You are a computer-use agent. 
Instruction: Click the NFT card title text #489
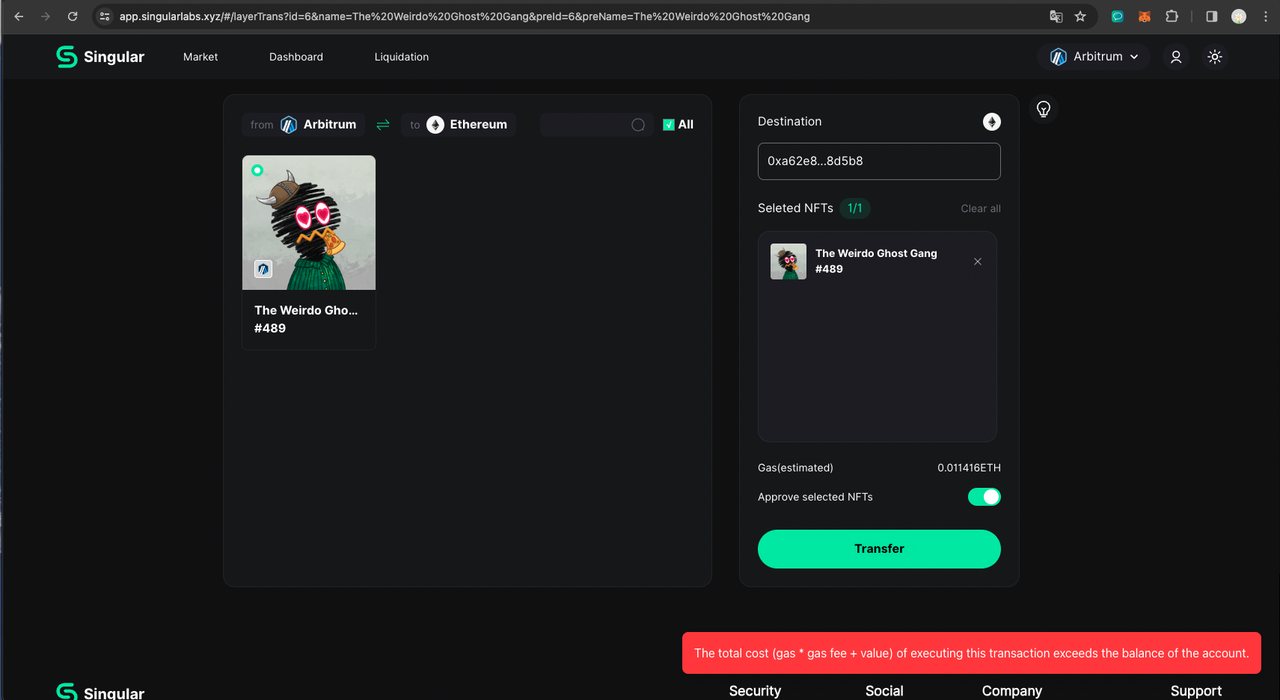[306, 319]
